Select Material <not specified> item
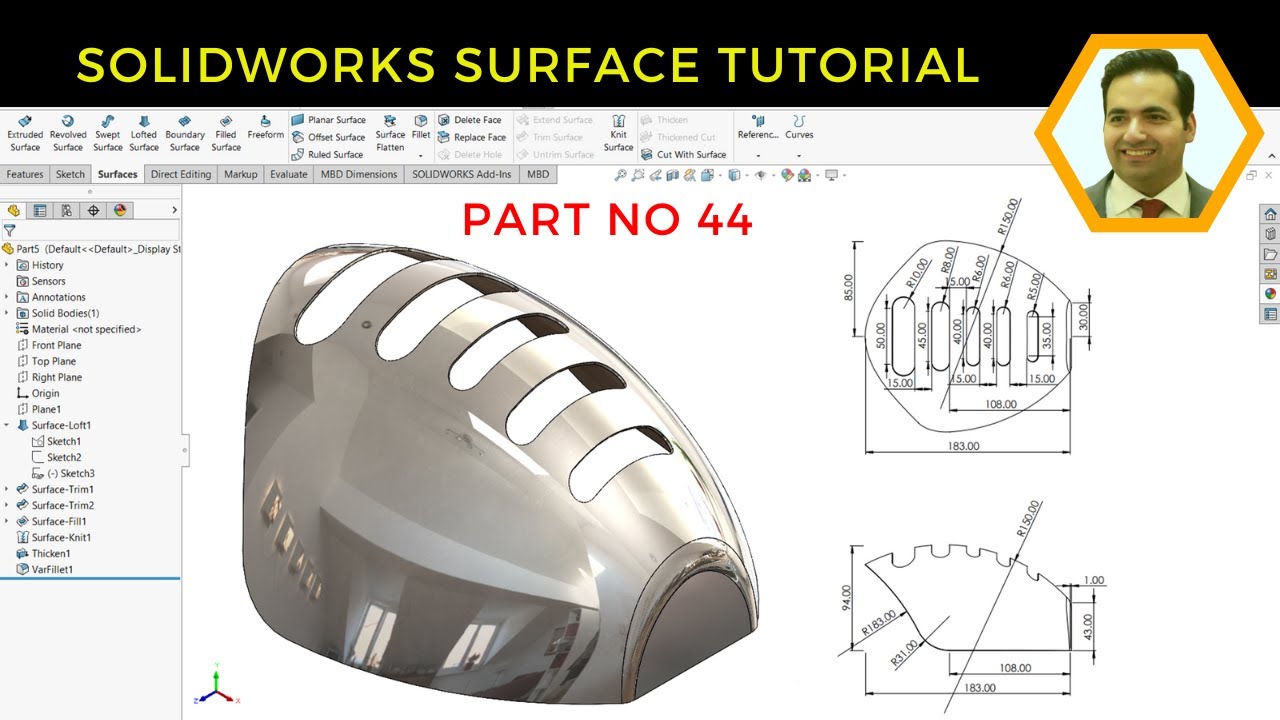1280x720 pixels. pyautogui.click(x=79, y=329)
